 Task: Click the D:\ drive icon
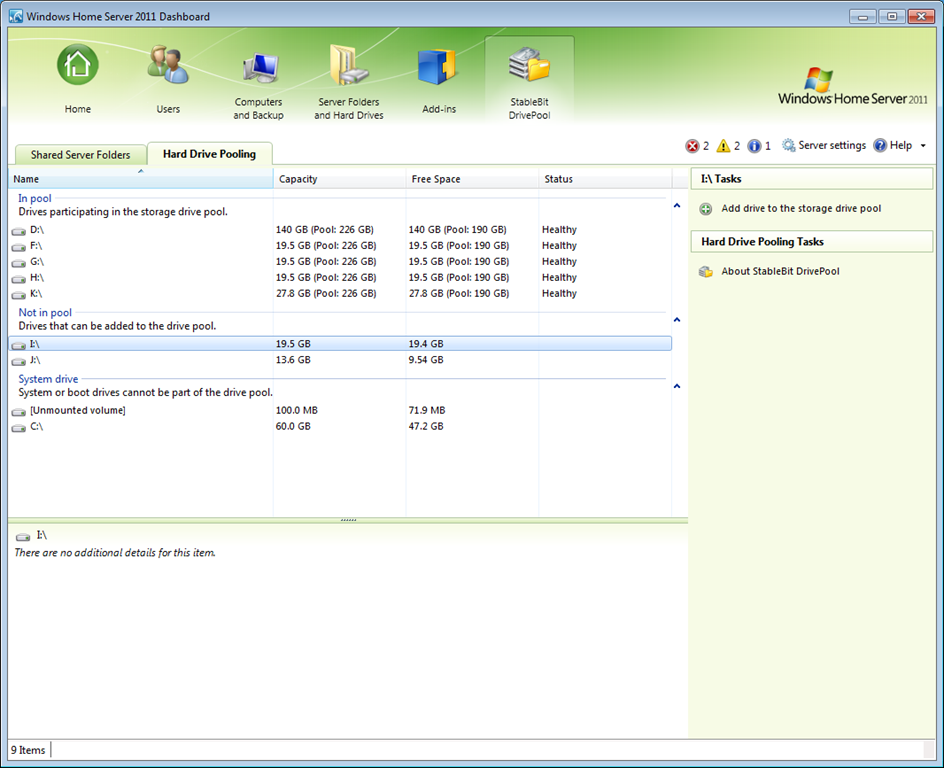(19, 231)
